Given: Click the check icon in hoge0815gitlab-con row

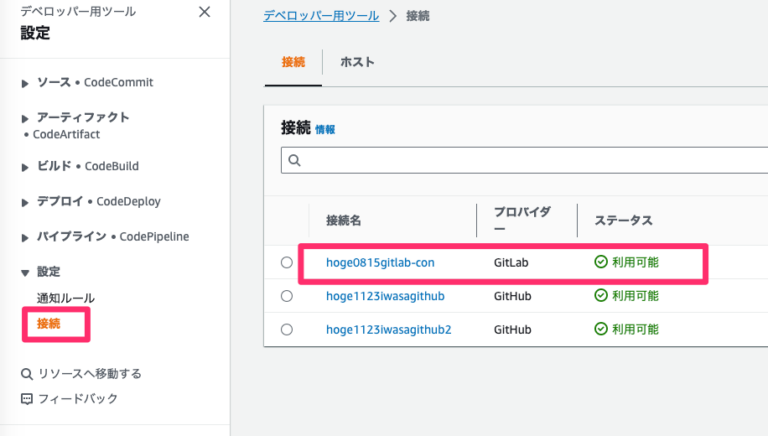Looking at the screenshot, I should coord(601,262).
